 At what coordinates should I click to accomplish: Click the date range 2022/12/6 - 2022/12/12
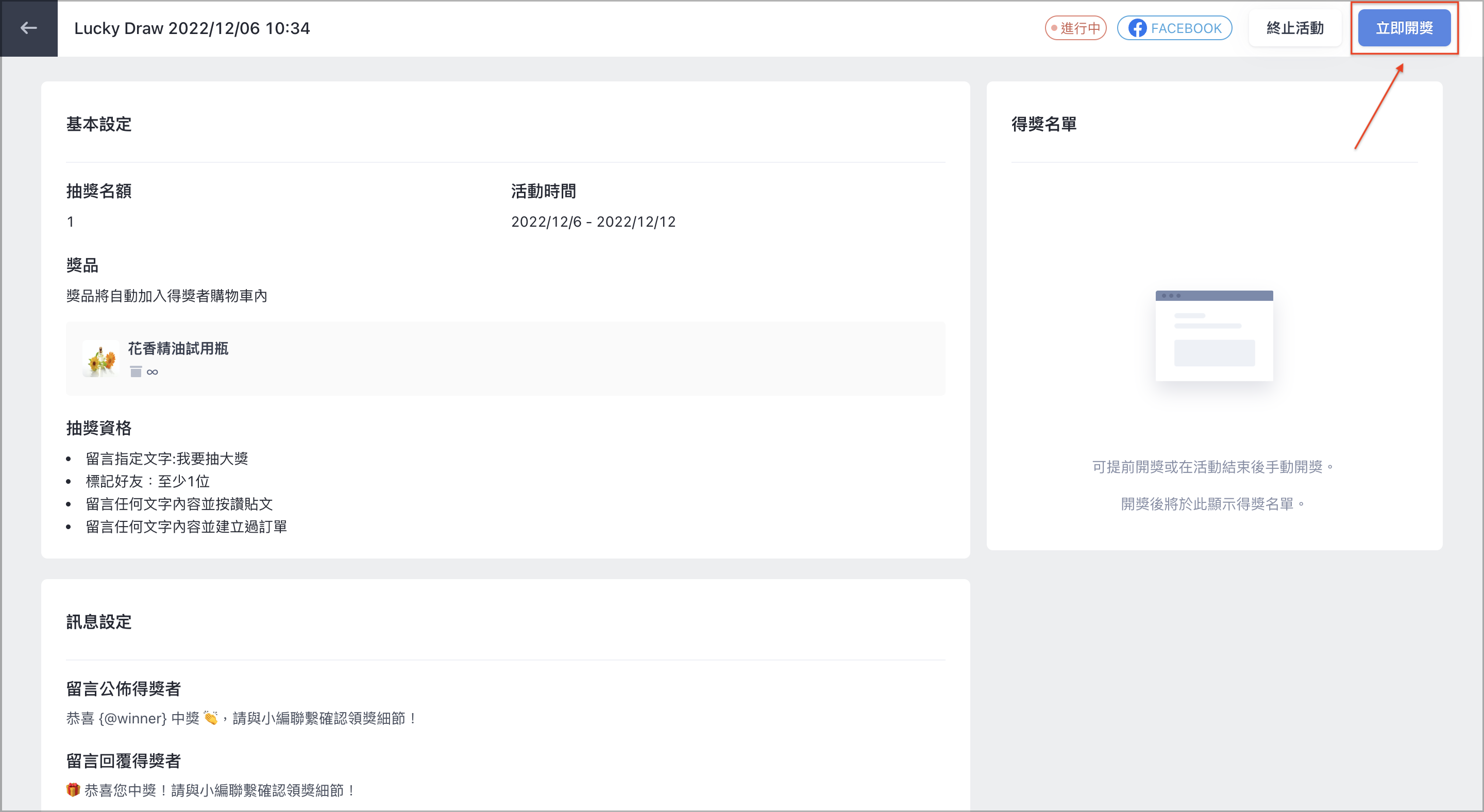click(594, 222)
